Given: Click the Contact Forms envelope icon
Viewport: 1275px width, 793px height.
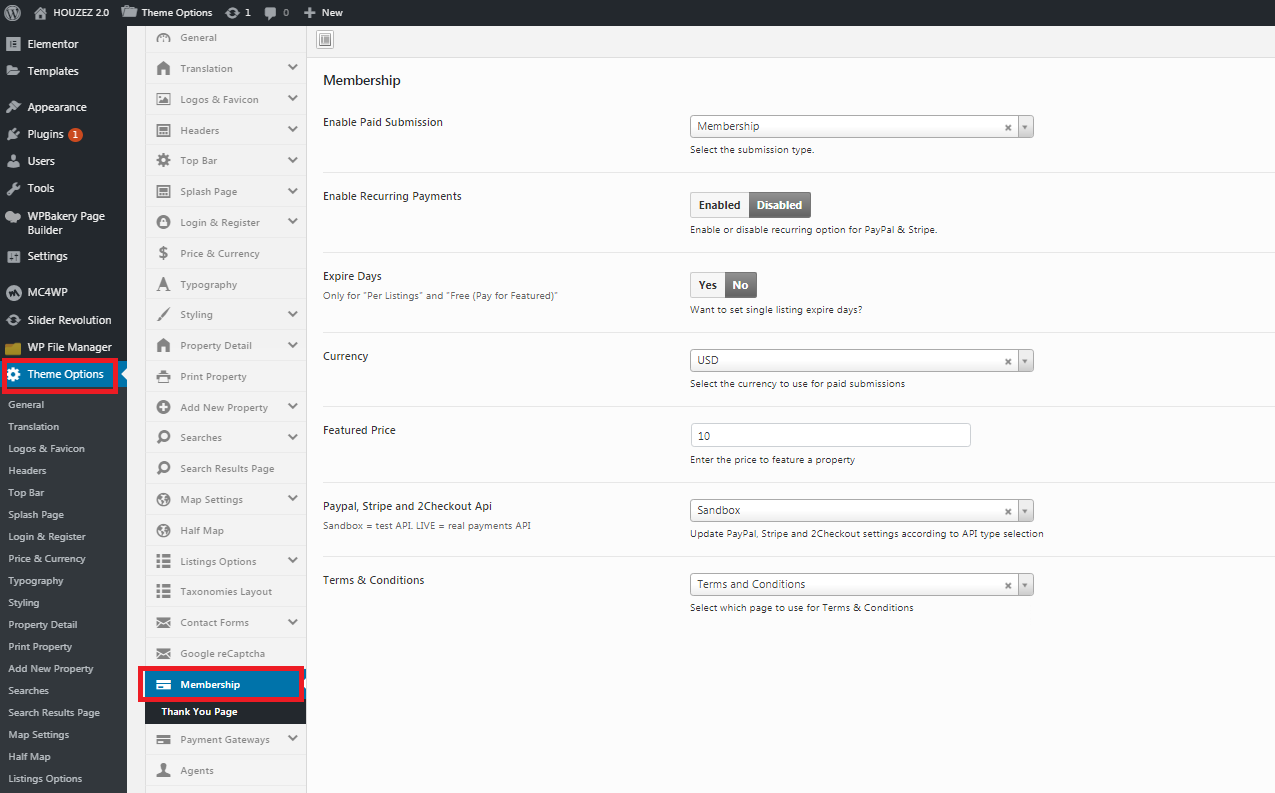Looking at the screenshot, I should (163, 622).
